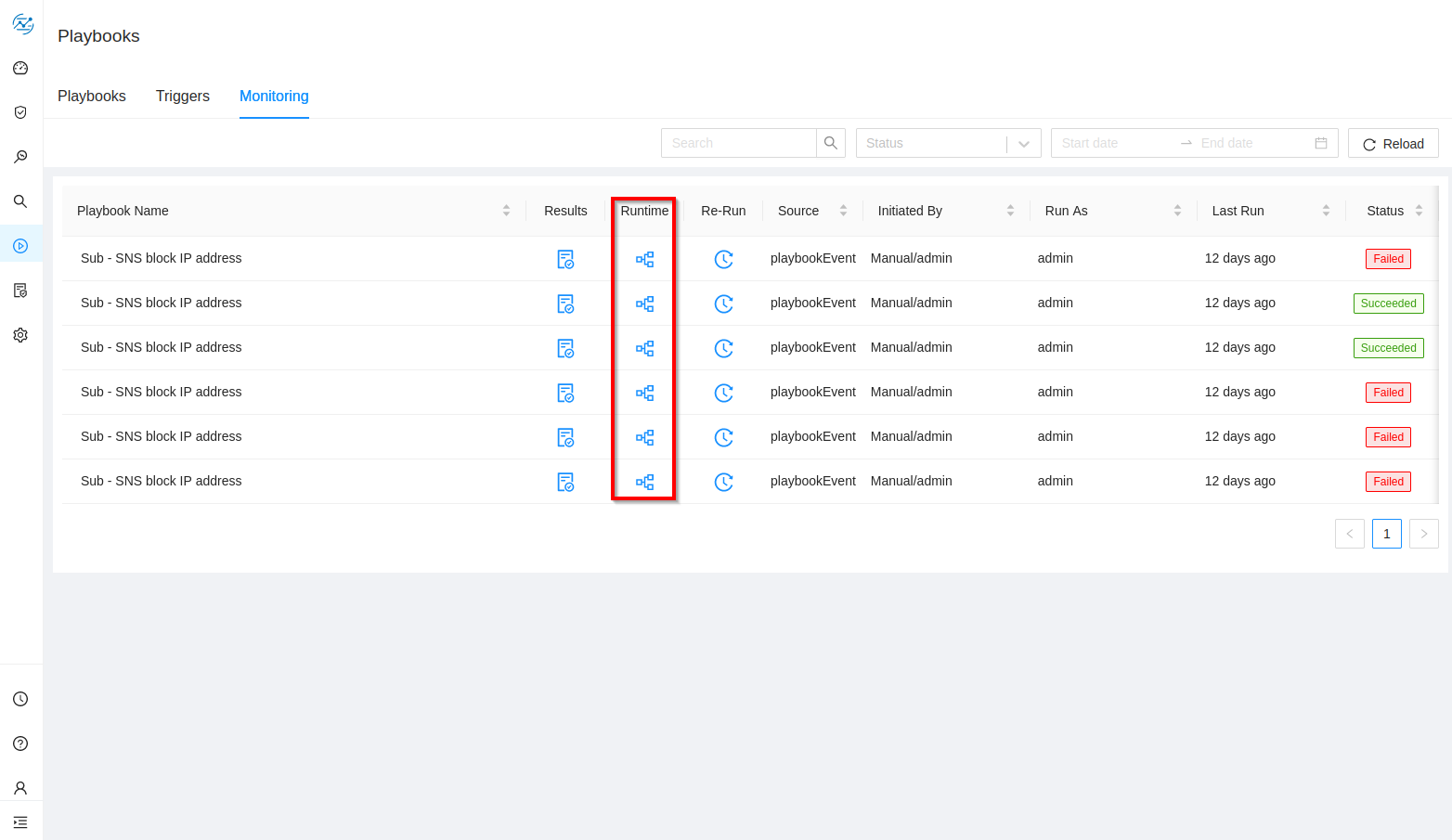Open dashboard icon in left sidebar

tap(20, 68)
